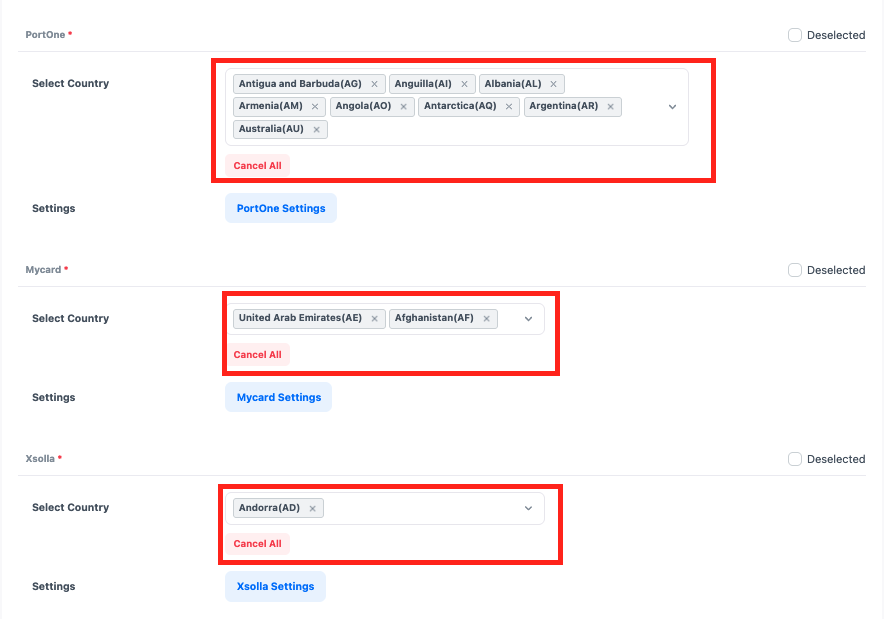
Task: Expand the Xsolla country dropdown arrow
Action: 529,508
